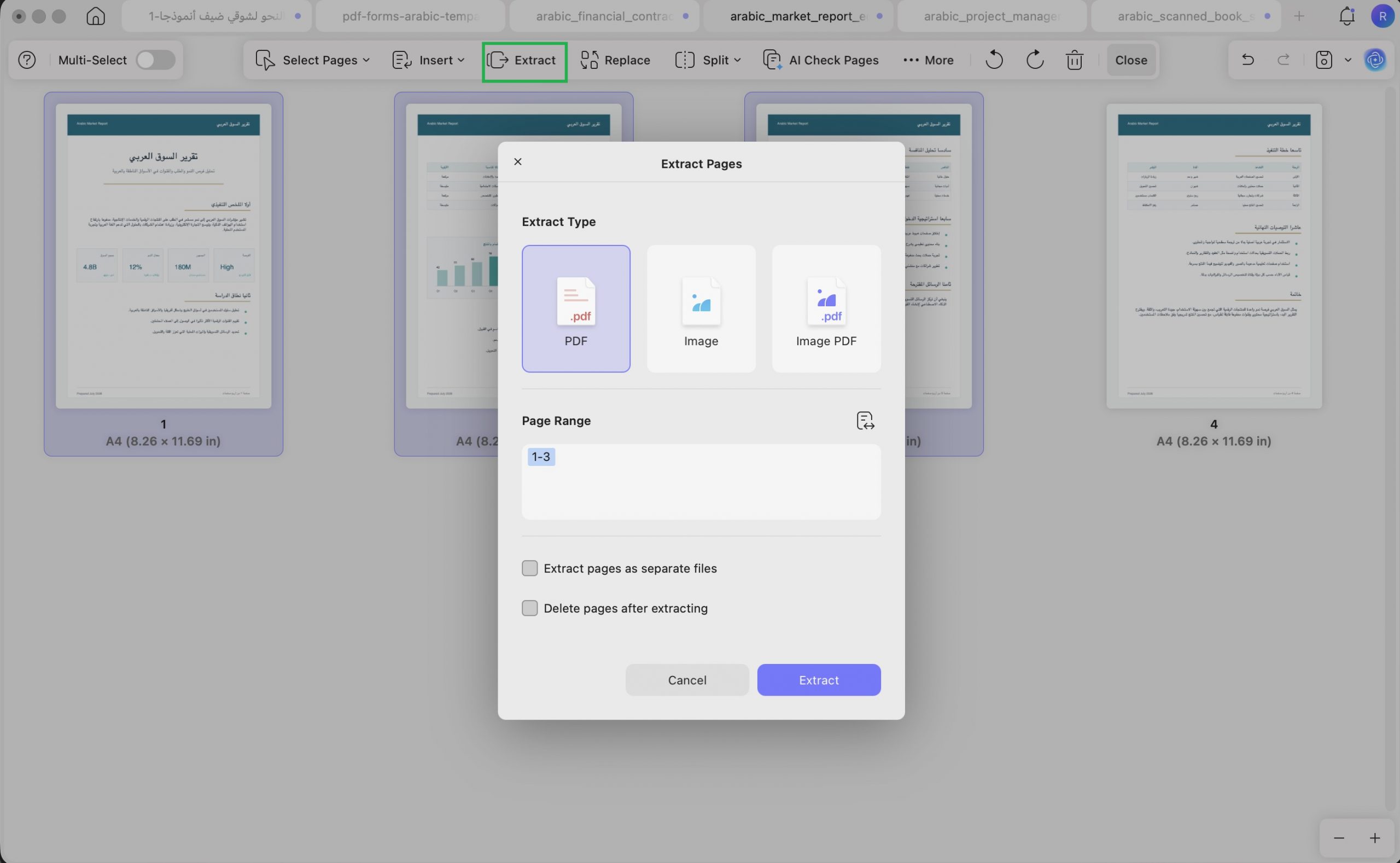Close the Extract Pages dialog
The height and width of the screenshot is (863, 1400).
click(518, 161)
